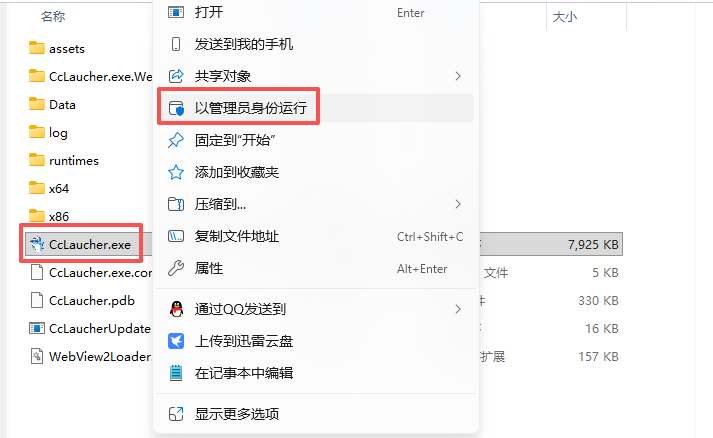The image size is (713, 438).
Task: Select the runtimes folder
Action: [x=73, y=161]
